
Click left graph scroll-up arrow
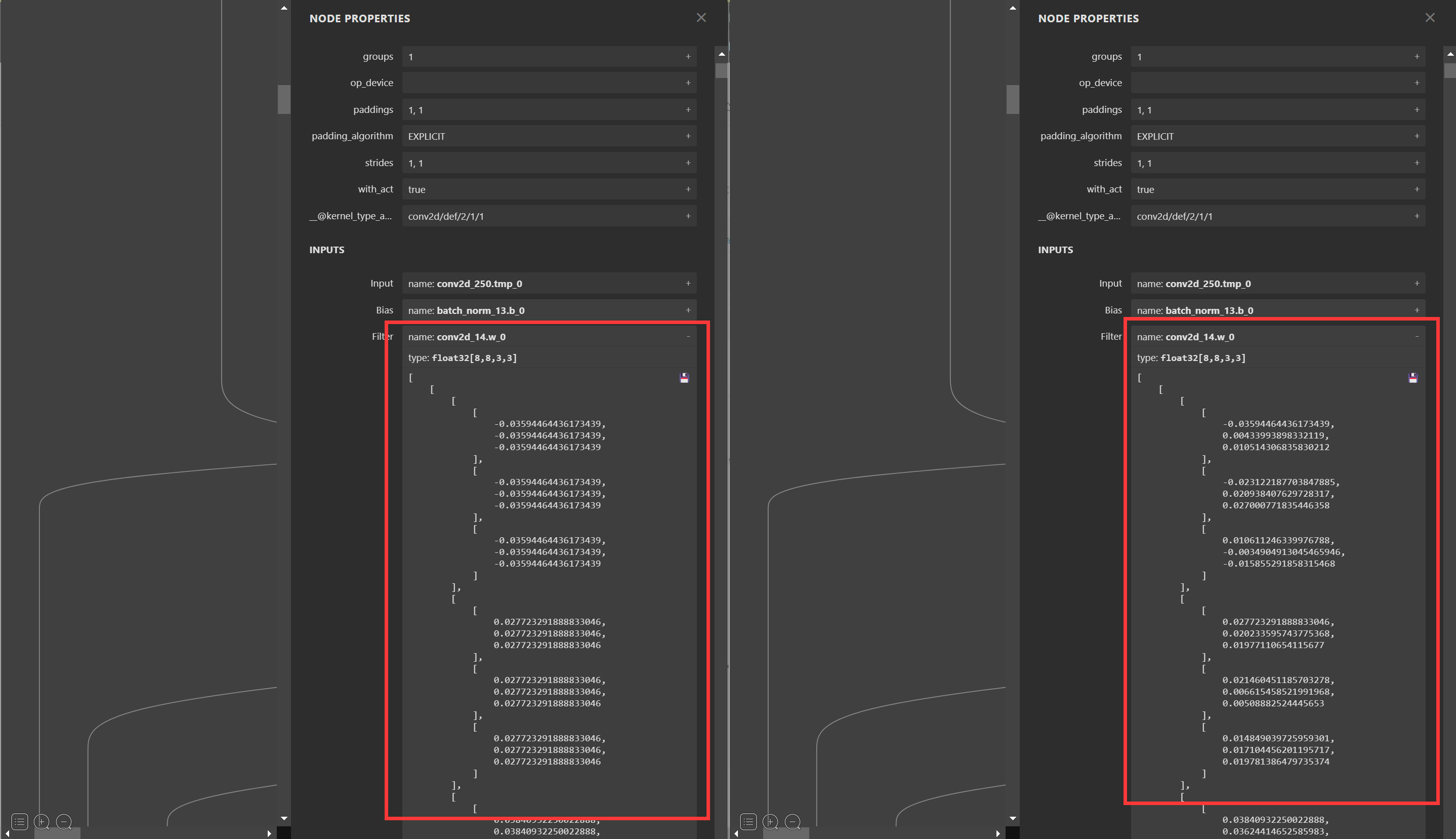pos(283,8)
